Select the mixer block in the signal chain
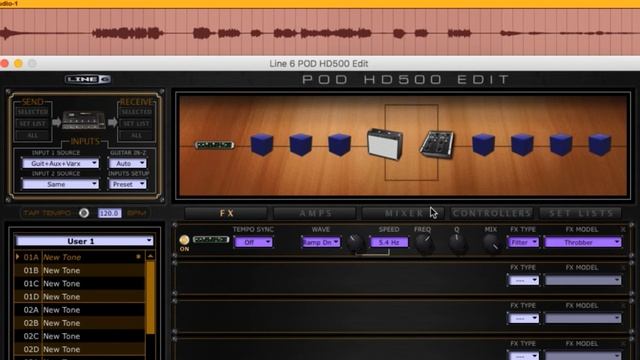The image size is (640, 360). (x=437, y=144)
